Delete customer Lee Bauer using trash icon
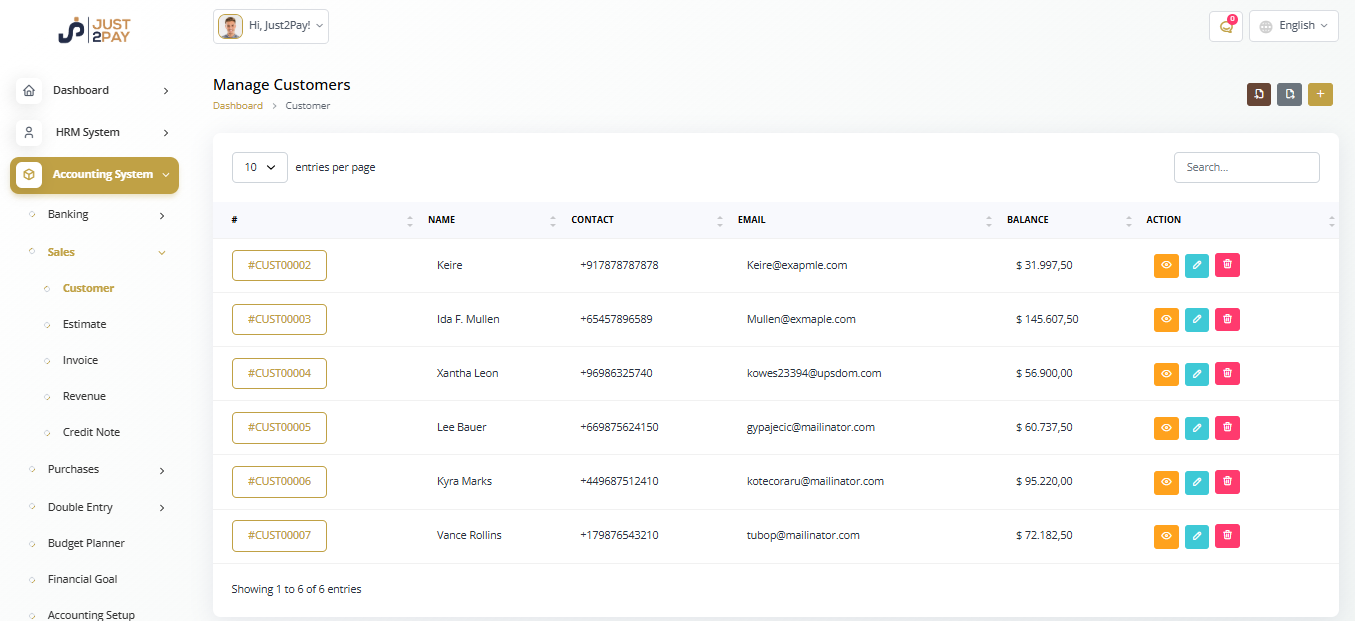Viewport: 1355px width, 621px height. [1227, 427]
